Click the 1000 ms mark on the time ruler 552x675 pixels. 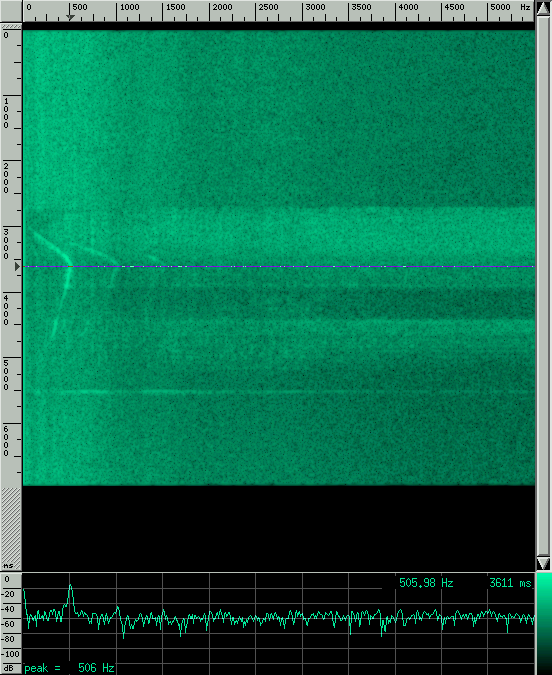pos(6,113)
